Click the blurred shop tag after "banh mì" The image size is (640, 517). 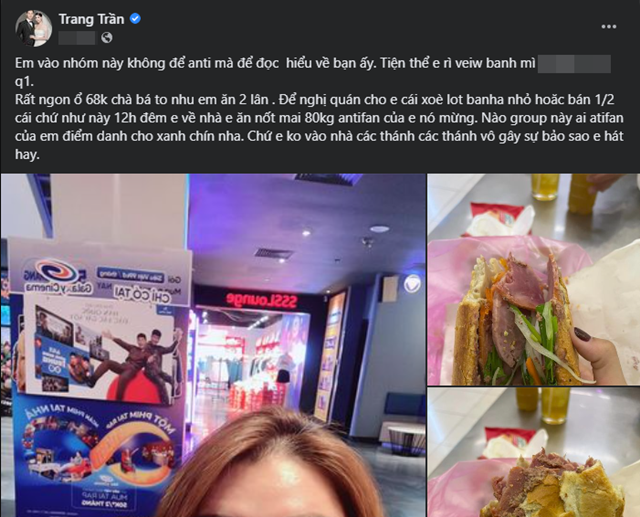(x=574, y=64)
